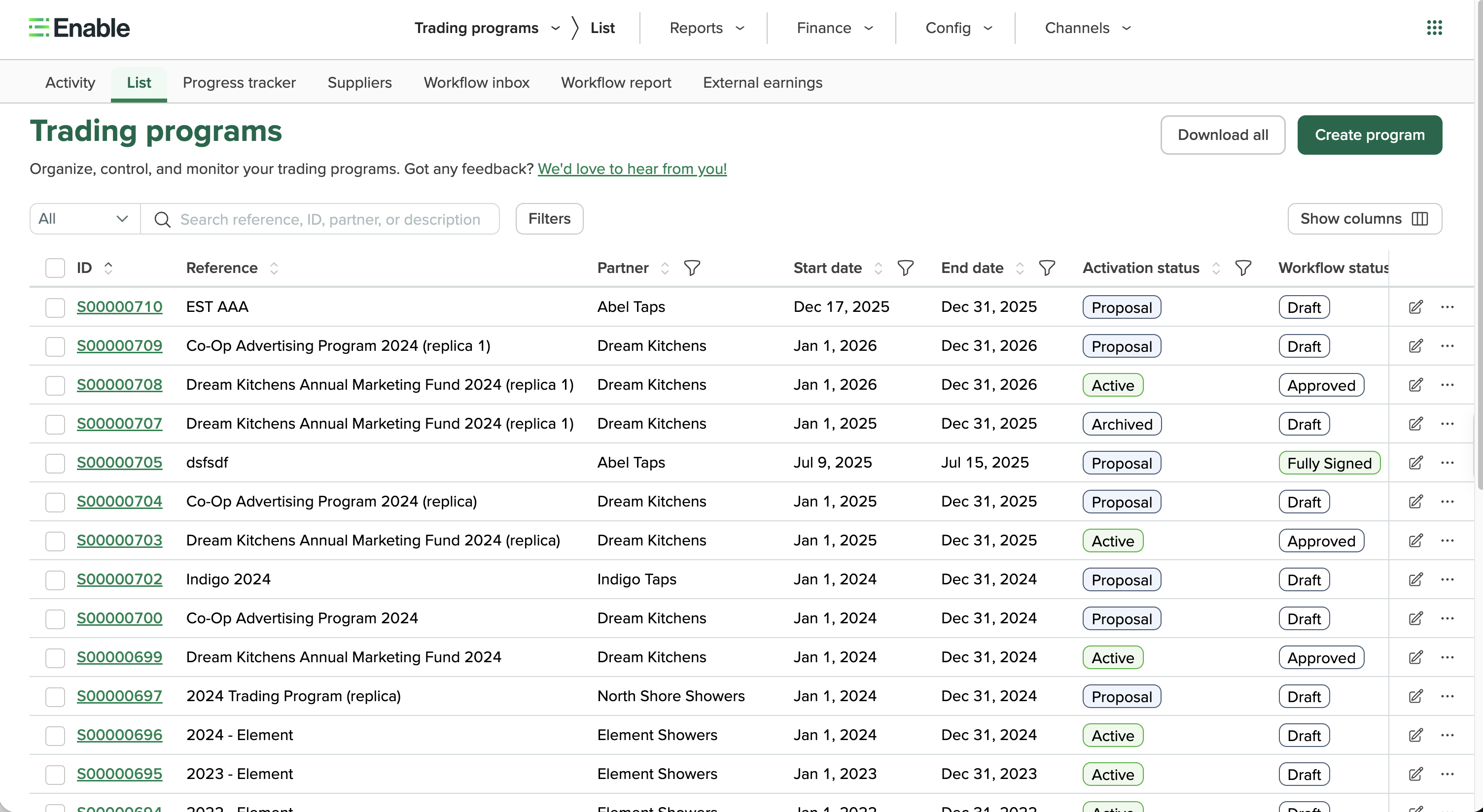Tick the checkbox for Indigo 2024 row
1483x812 pixels.
point(55,579)
